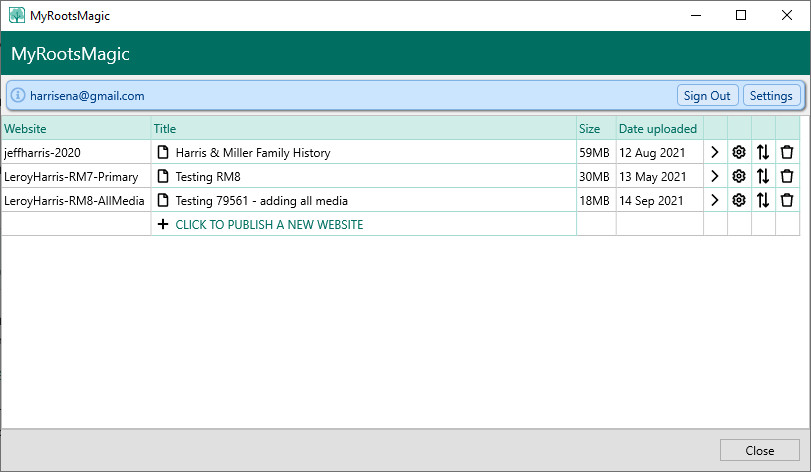Click the Sign Out button

707,96
